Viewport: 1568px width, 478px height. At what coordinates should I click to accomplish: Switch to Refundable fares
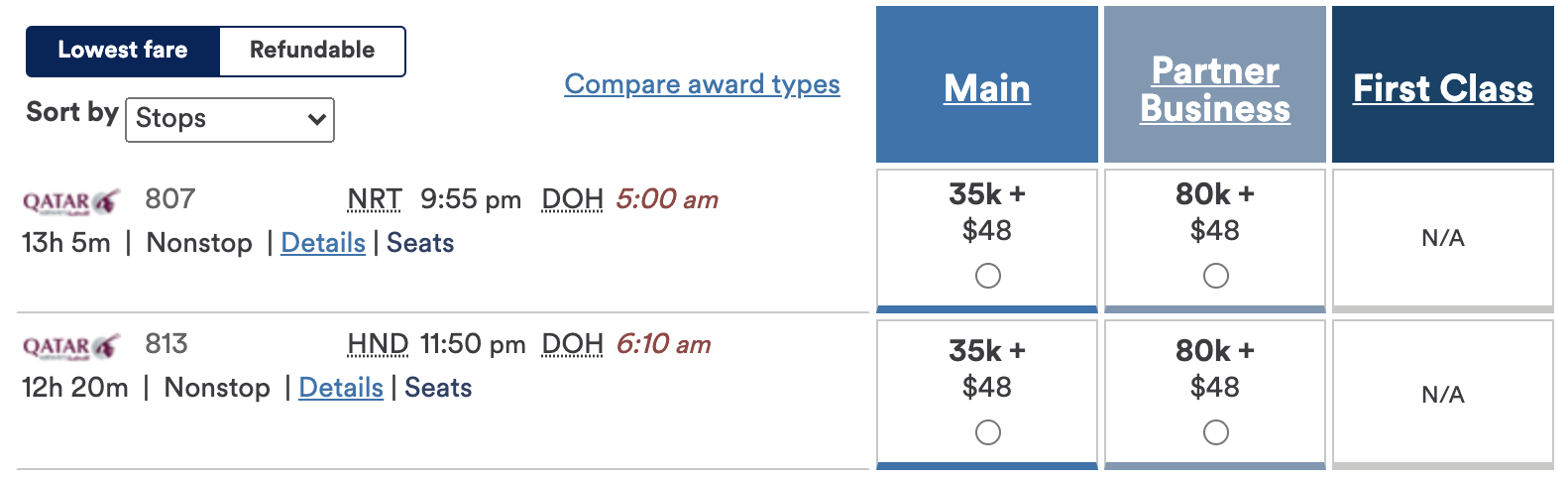coord(312,51)
